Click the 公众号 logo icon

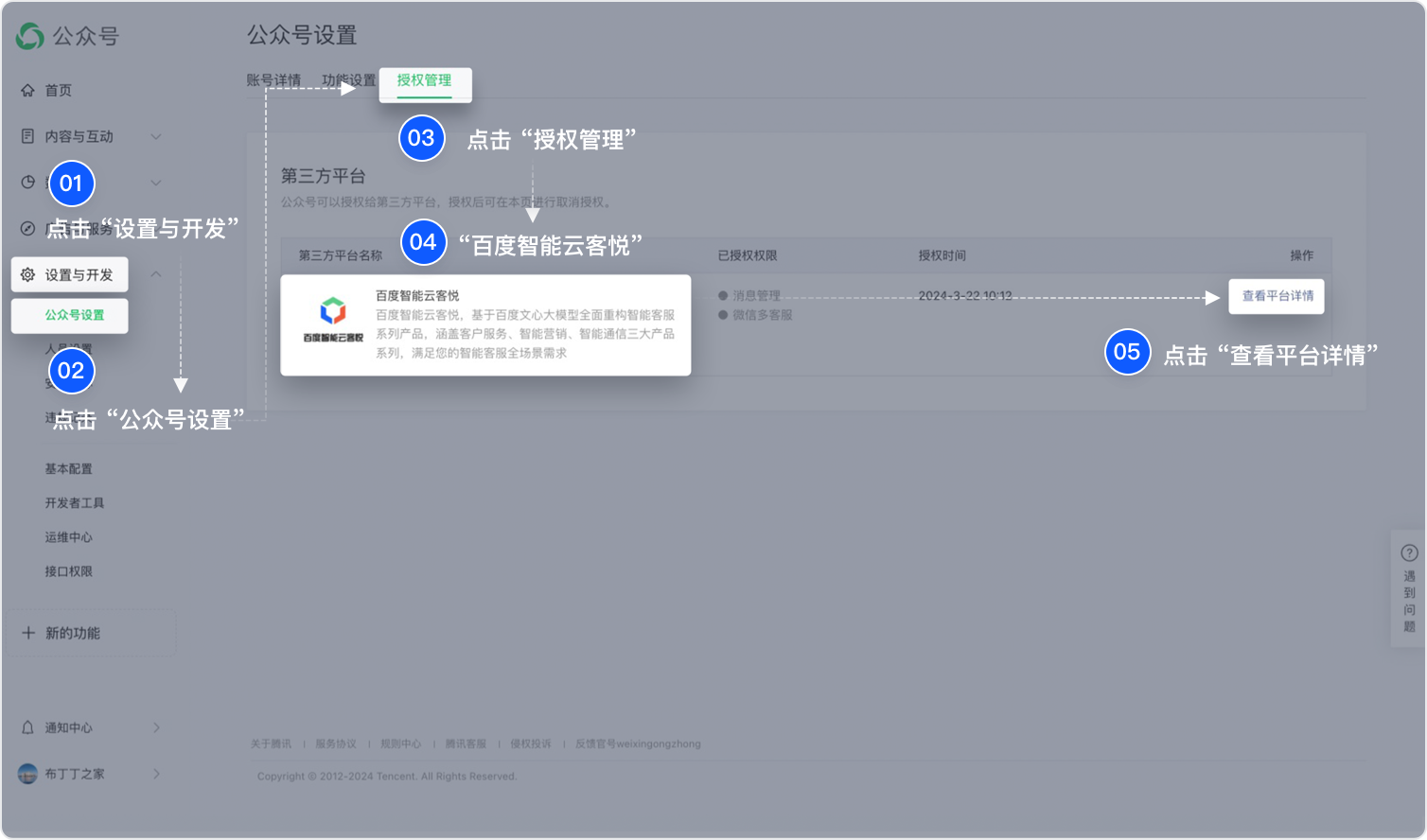point(30,36)
